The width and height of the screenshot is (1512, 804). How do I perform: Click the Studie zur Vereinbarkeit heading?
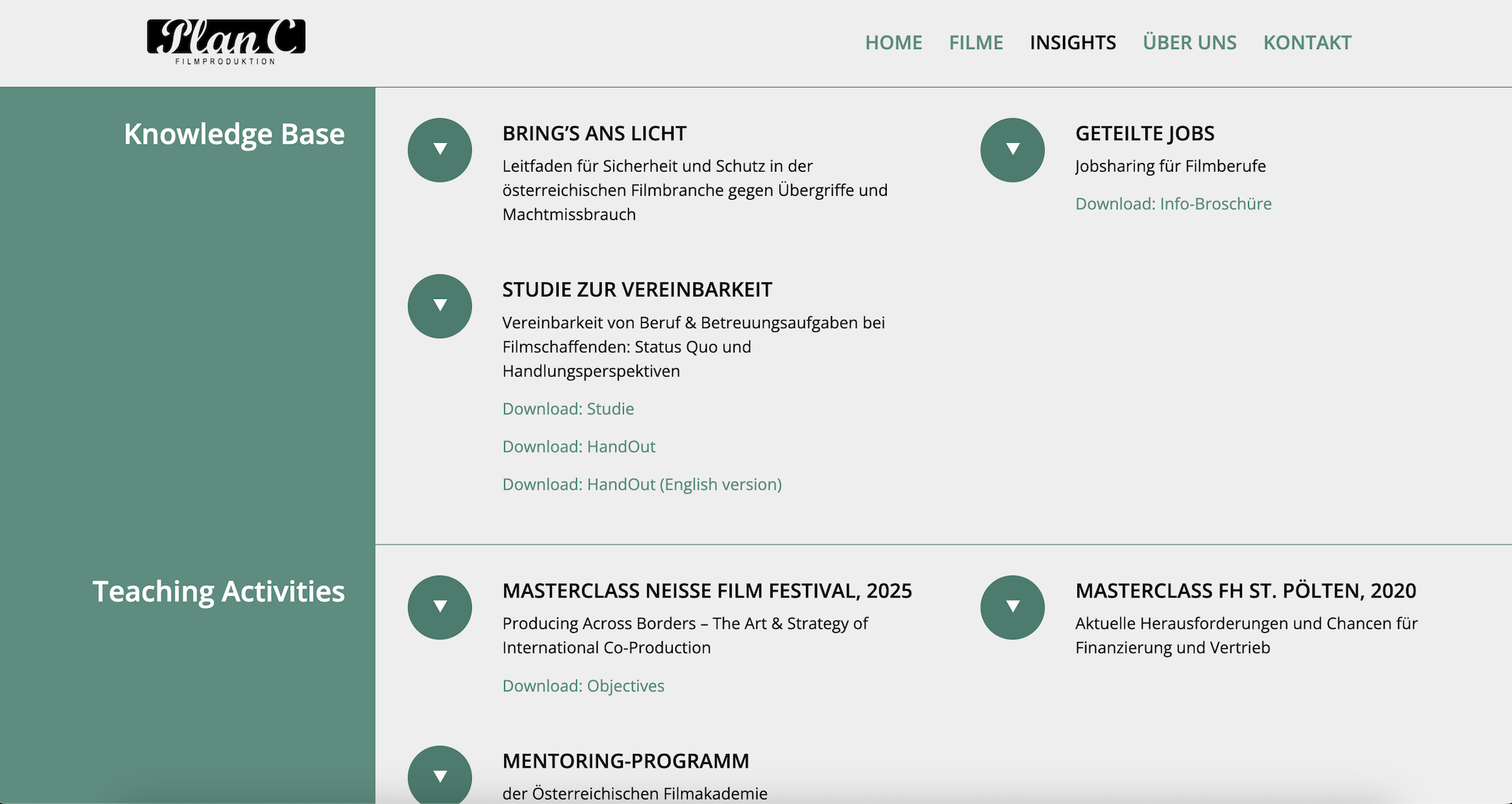(637, 290)
